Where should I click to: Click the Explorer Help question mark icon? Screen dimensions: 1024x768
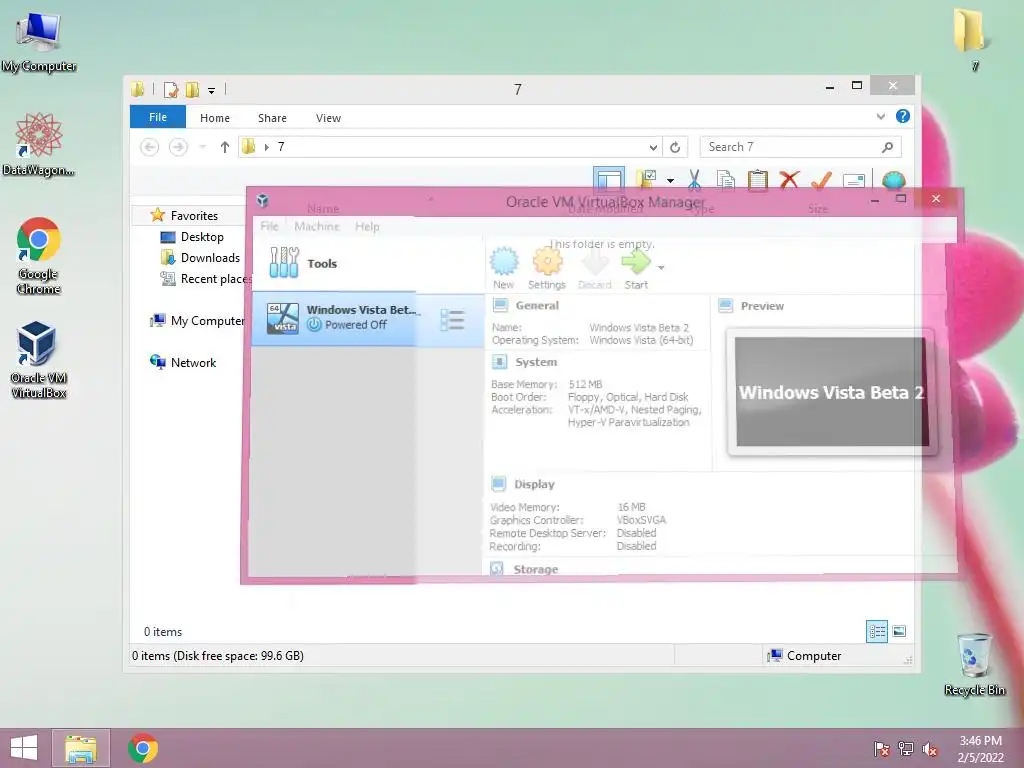point(903,116)
